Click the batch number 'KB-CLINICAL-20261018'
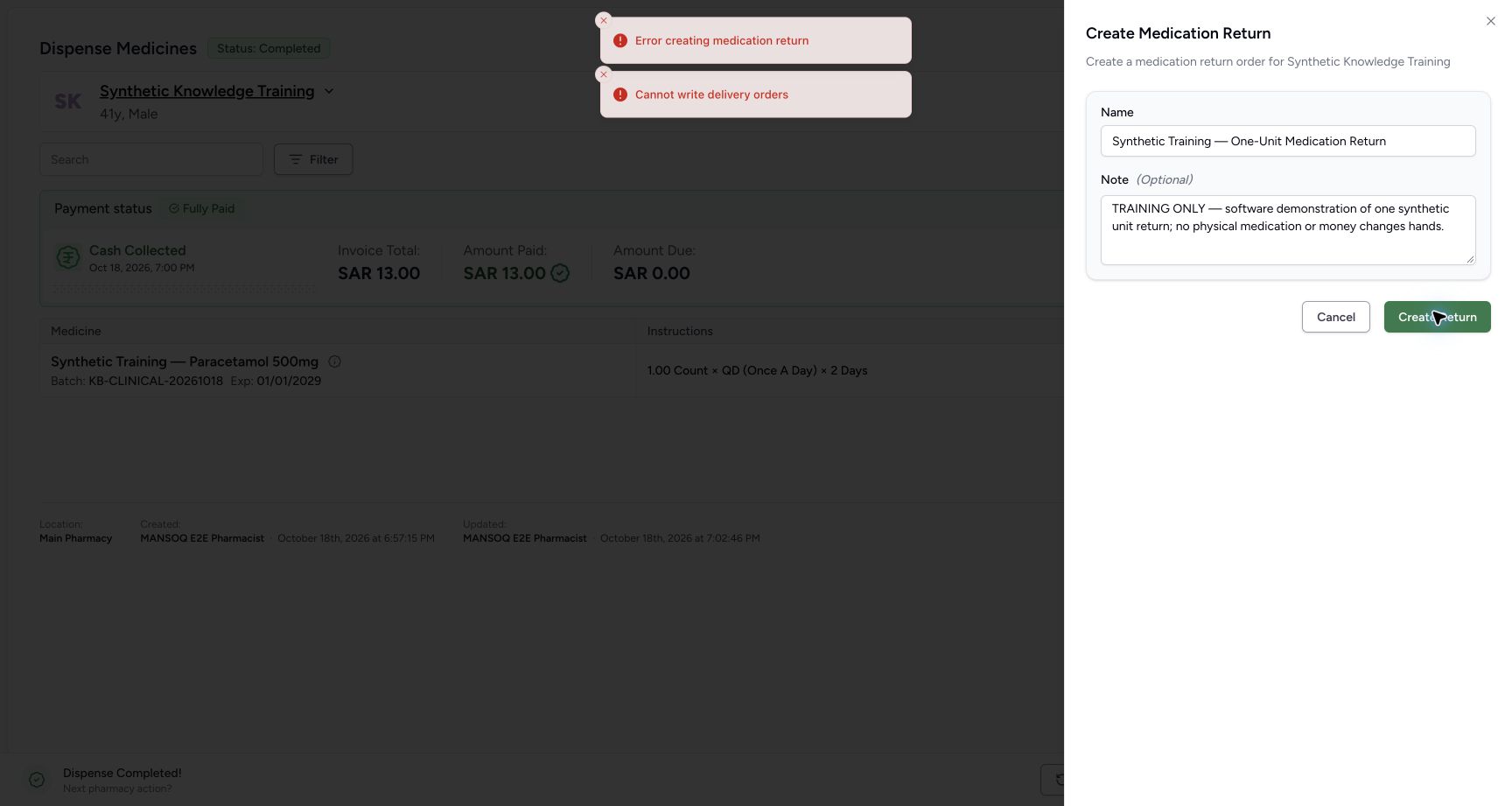The width and height of the screenshot is (1512, 806). point(156,381)
